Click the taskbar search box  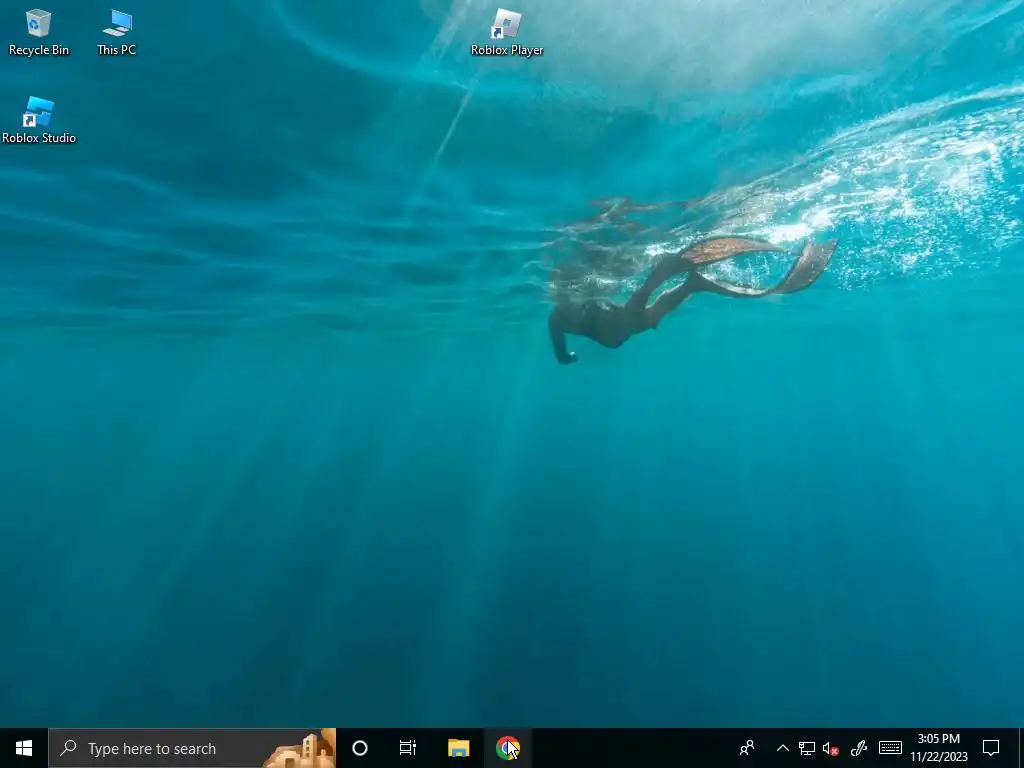click(192, 748)
